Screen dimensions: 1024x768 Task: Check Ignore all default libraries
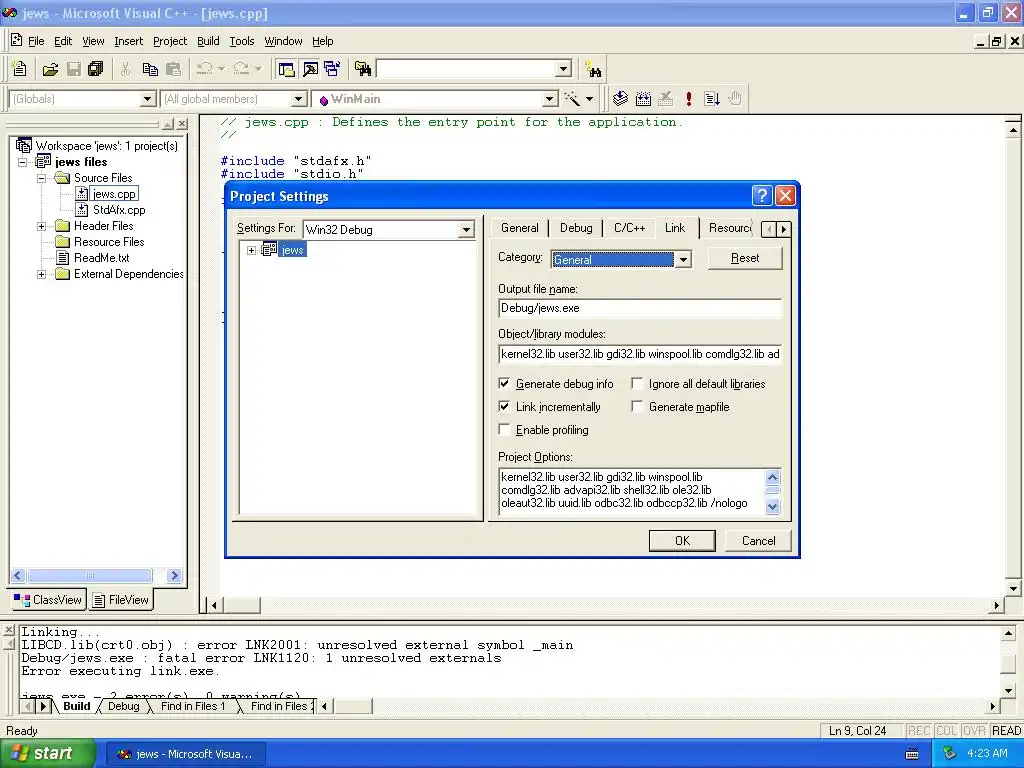click(x=637, y=383)
